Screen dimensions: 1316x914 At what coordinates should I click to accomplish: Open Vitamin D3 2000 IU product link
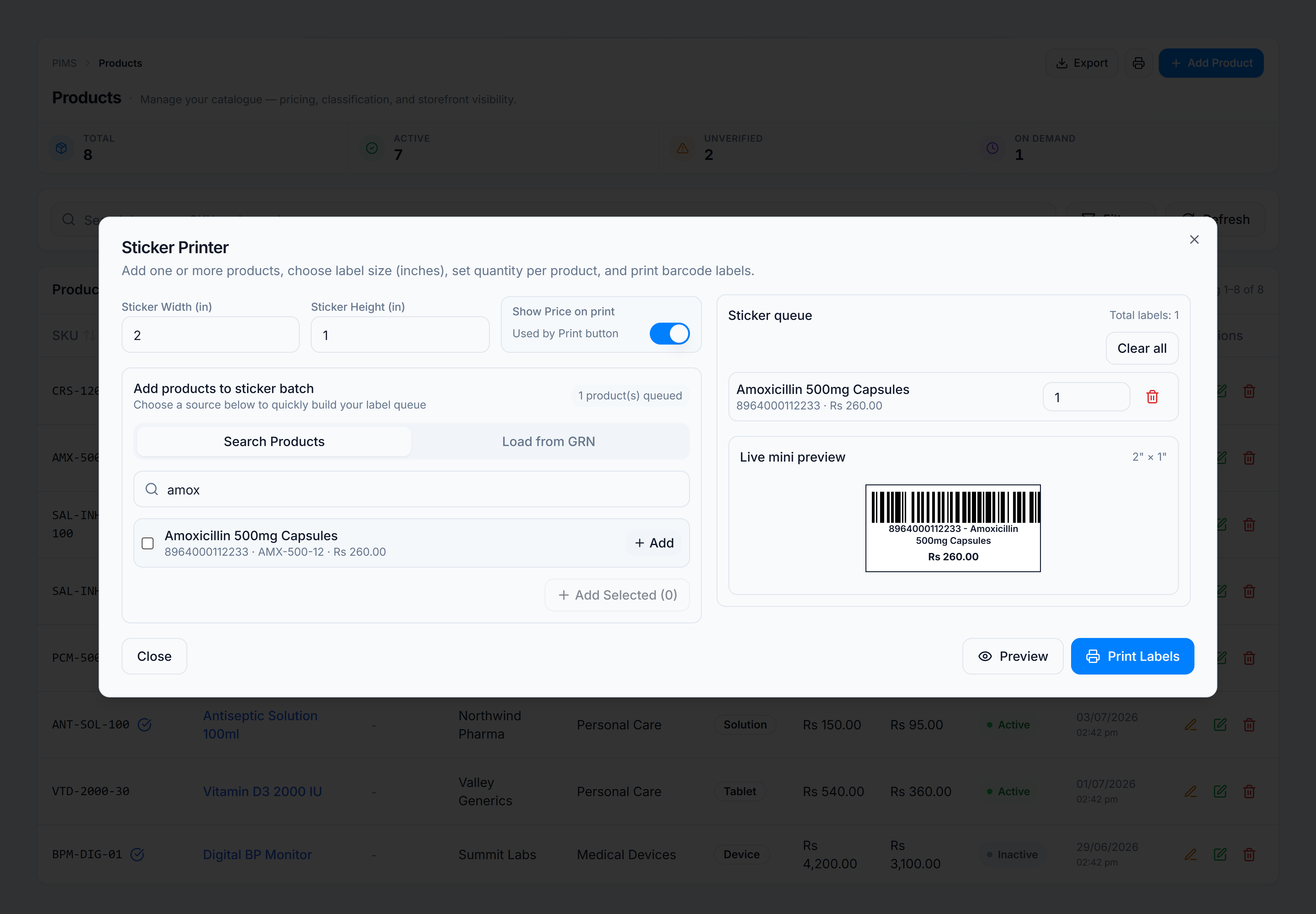[262, 792]
